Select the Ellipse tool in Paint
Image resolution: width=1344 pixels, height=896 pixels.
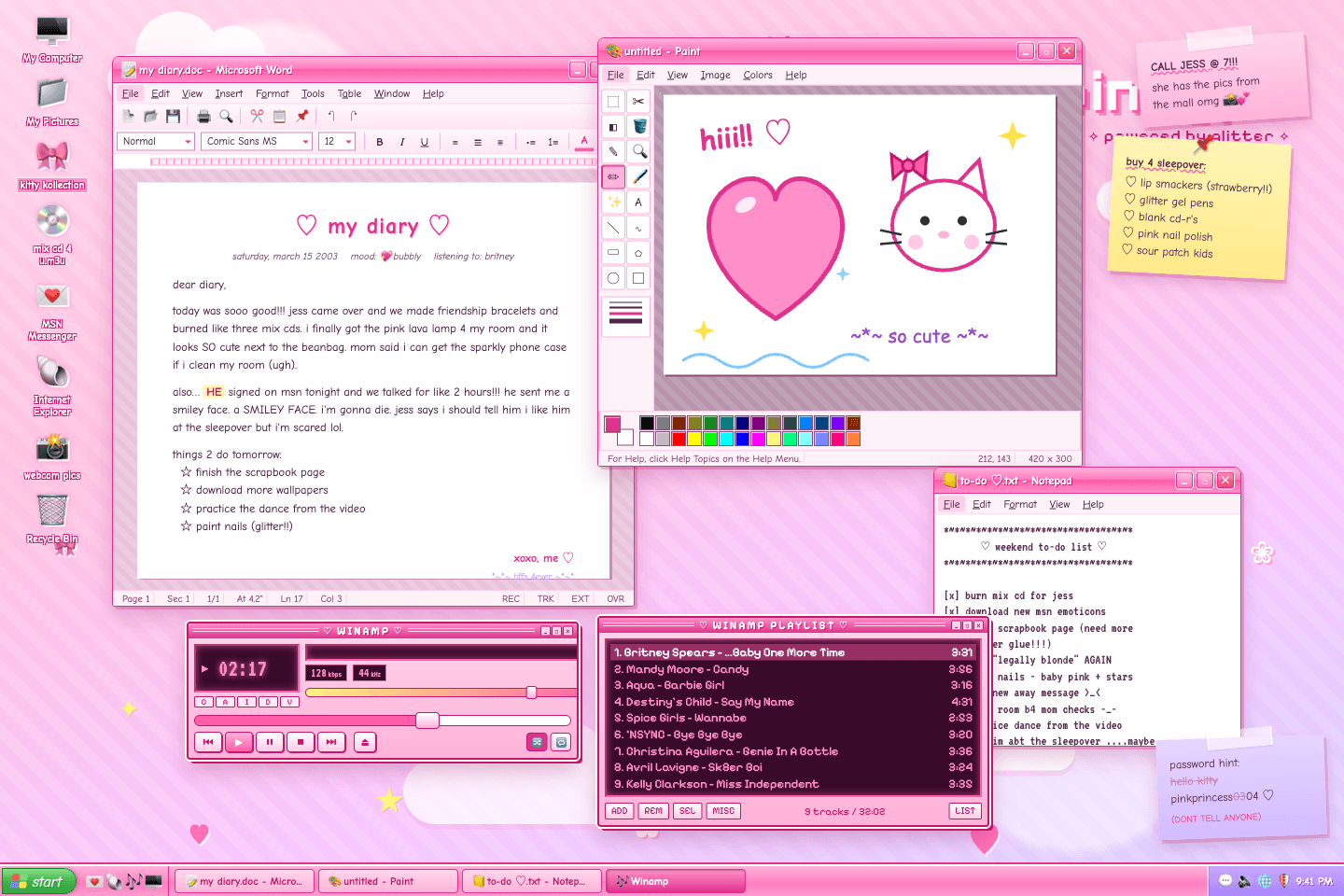click(613, 277)
